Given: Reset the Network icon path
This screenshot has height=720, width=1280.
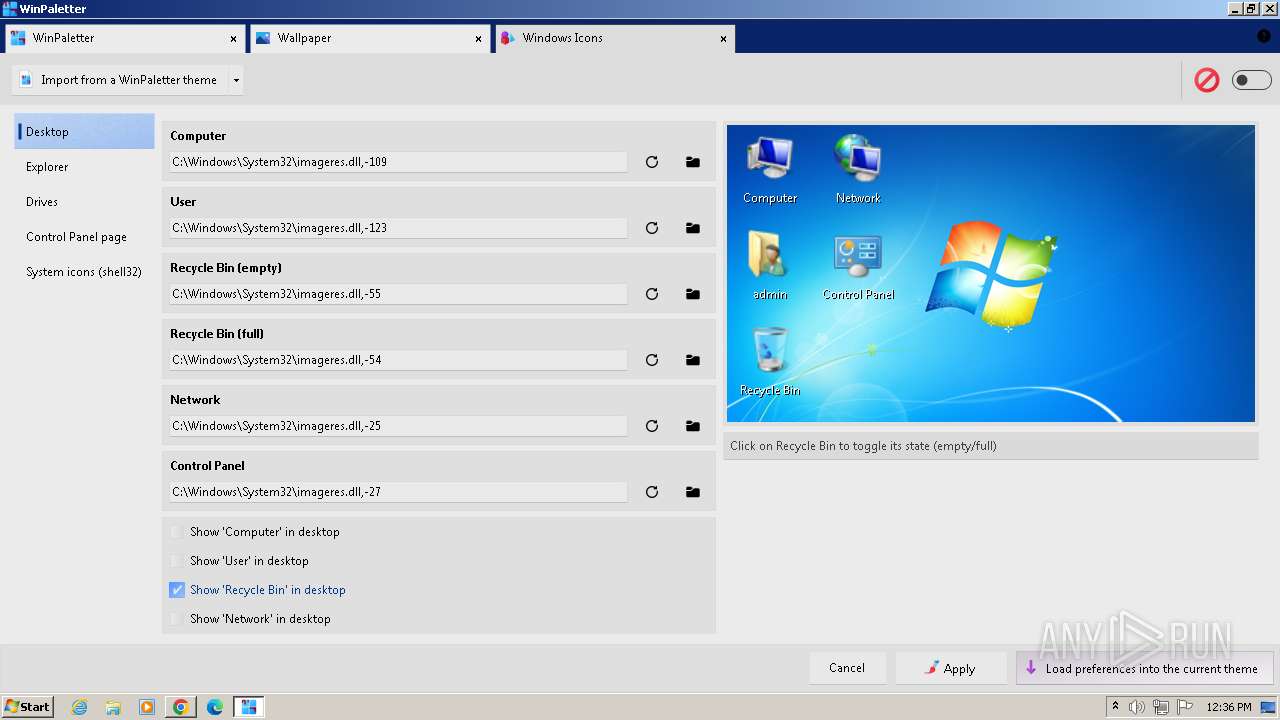Looking at the screenshot, I should [x=652, y=426].
